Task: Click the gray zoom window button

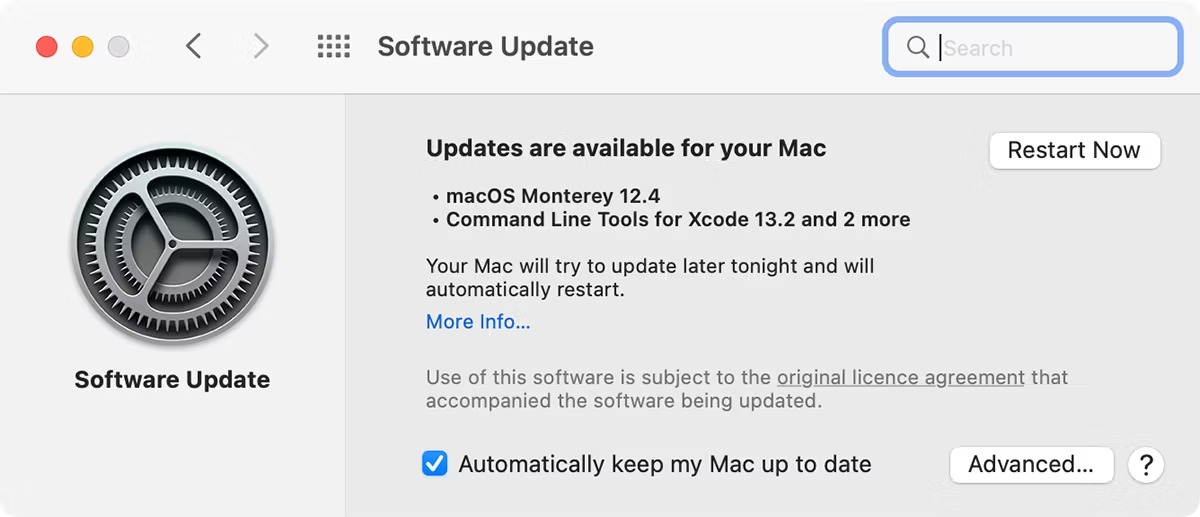Action: (x=119, y=47)
